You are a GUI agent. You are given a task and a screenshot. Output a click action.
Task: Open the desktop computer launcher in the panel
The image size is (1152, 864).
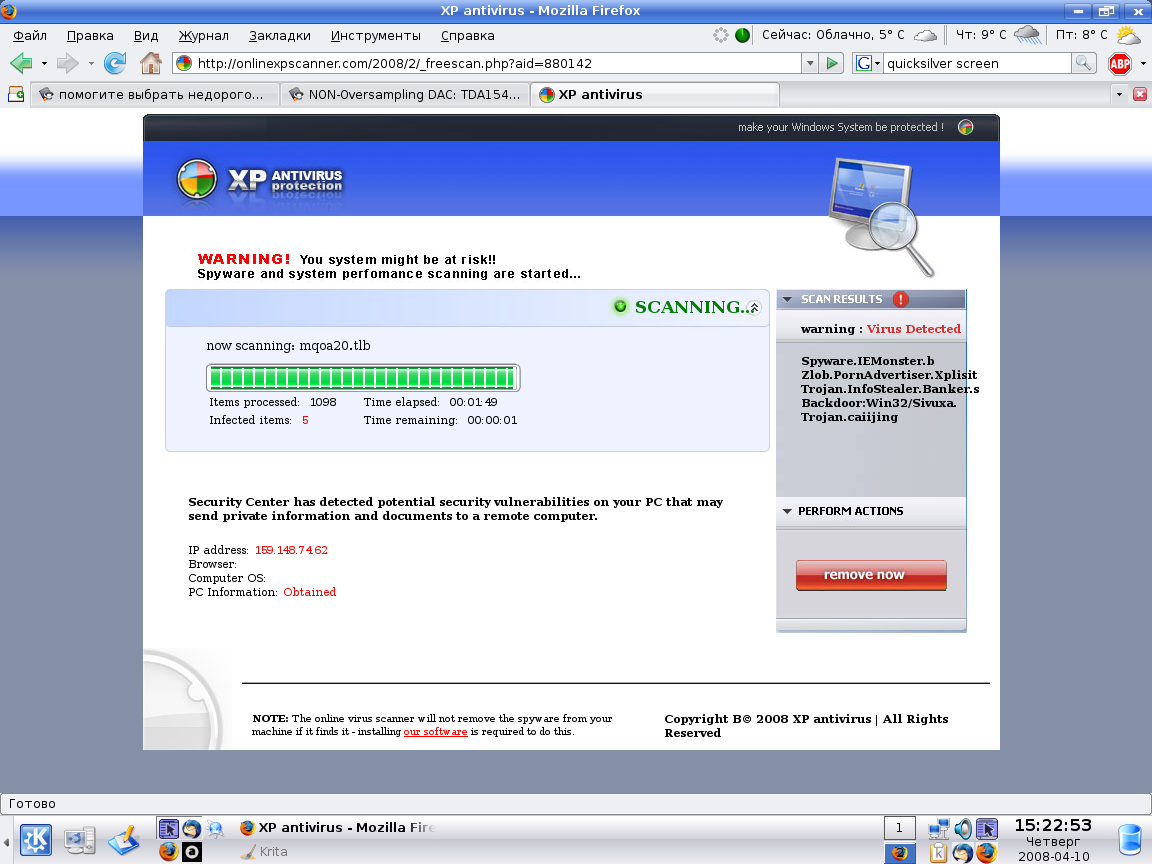click(x=79, y=840)
